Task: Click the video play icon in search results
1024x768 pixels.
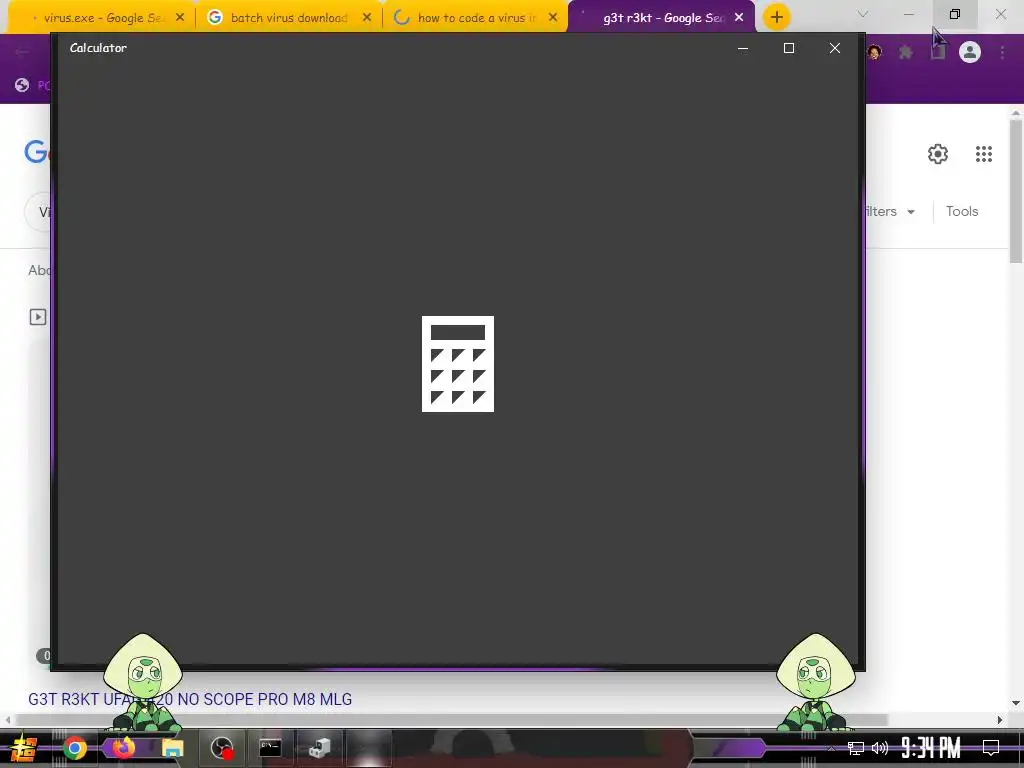Action: [x=38, y=317]
